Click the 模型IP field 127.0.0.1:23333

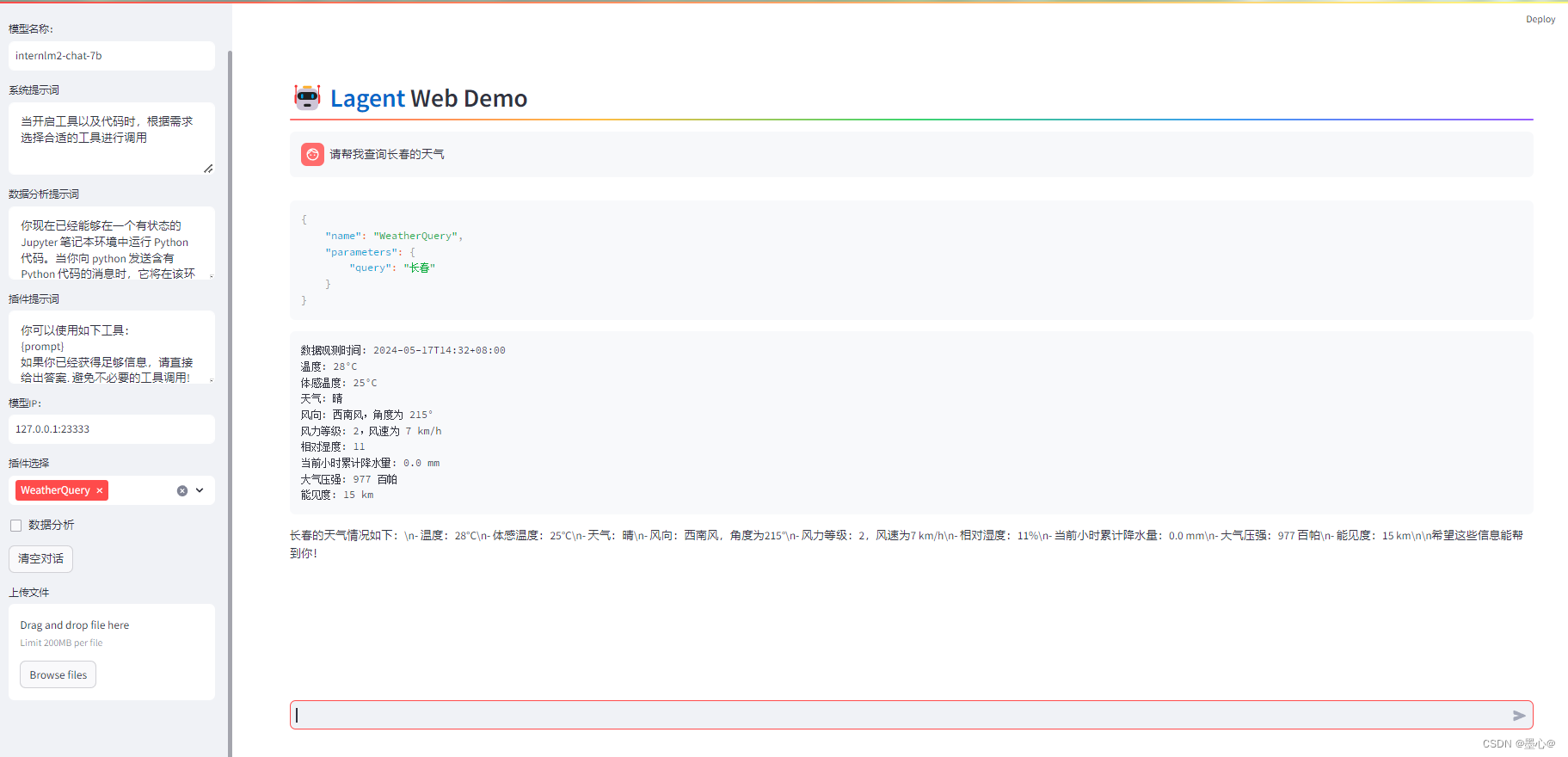click(x=112, y=429)
